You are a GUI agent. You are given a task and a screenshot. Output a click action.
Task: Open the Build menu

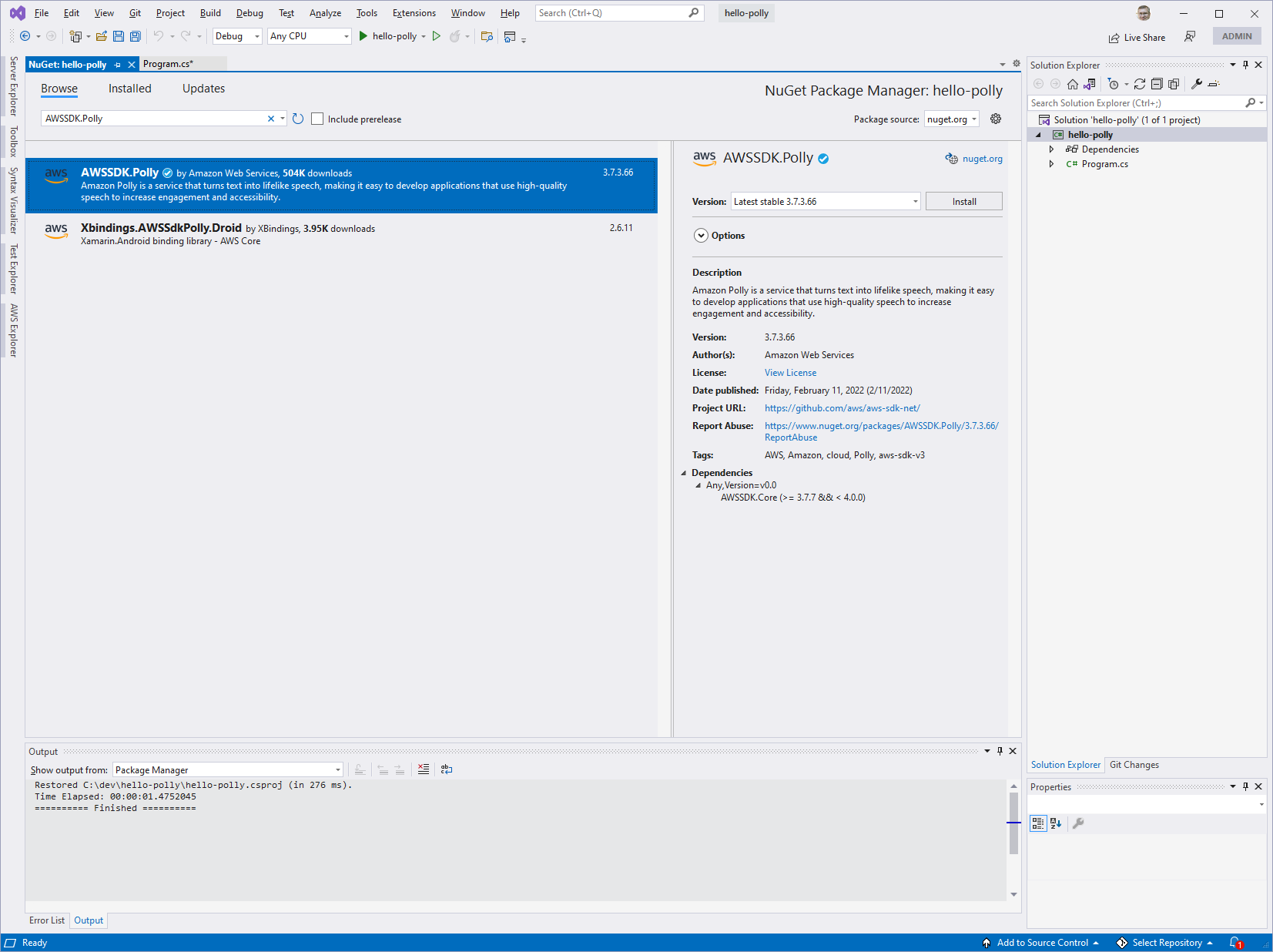click(x=210, y=13)
